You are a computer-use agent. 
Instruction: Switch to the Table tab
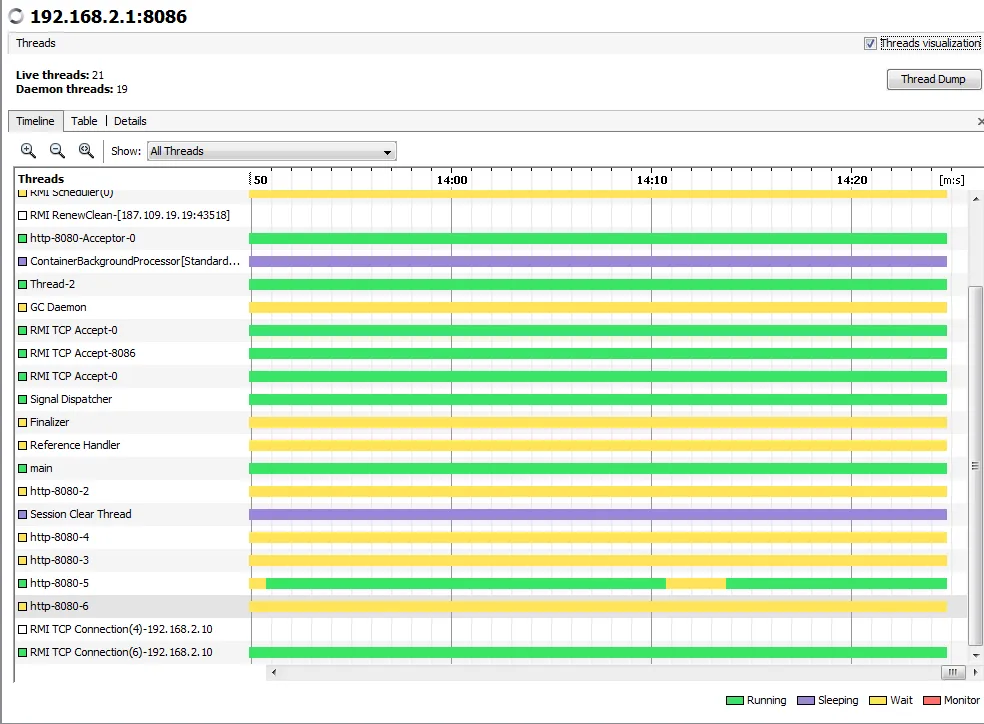[x=84, y=121]
